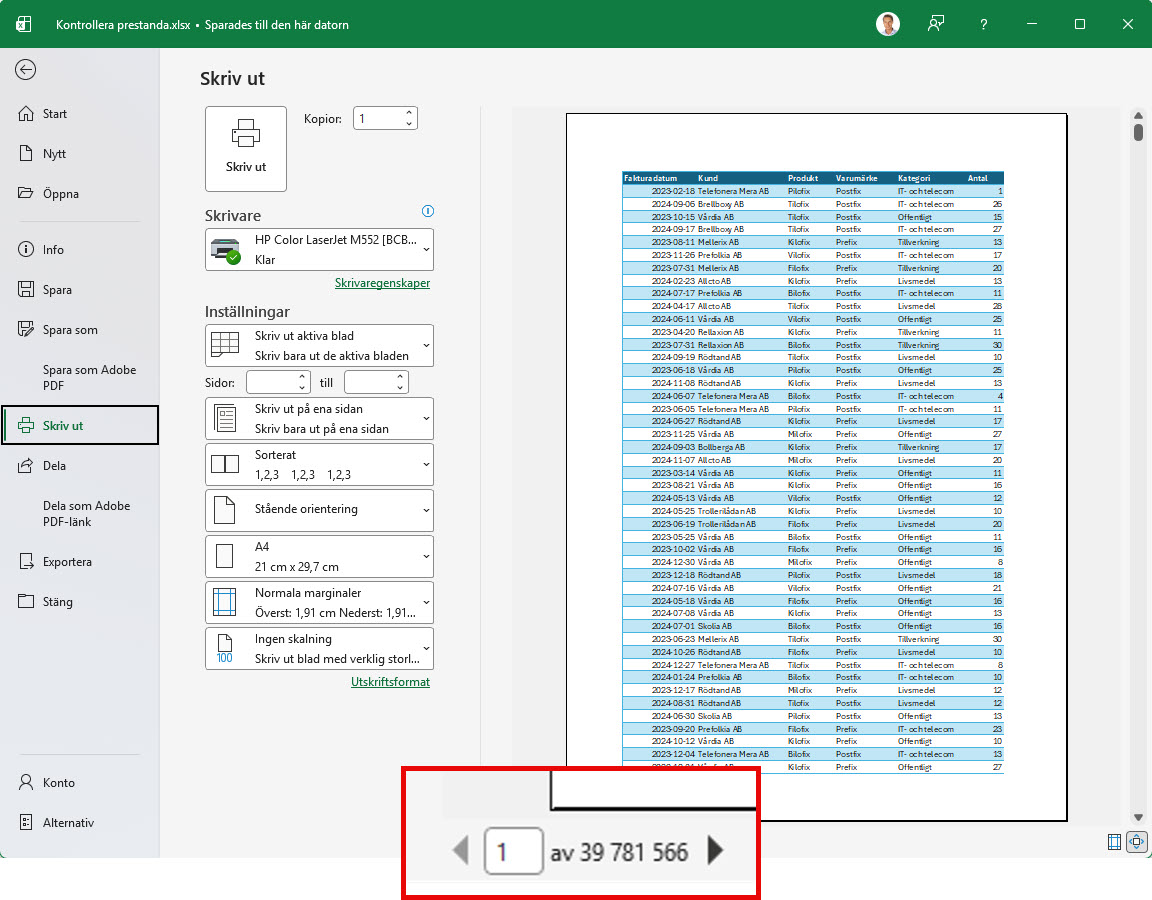Increase the Kopior copies count
This screenshot has width=1152, height=900.
pos(409,113)
